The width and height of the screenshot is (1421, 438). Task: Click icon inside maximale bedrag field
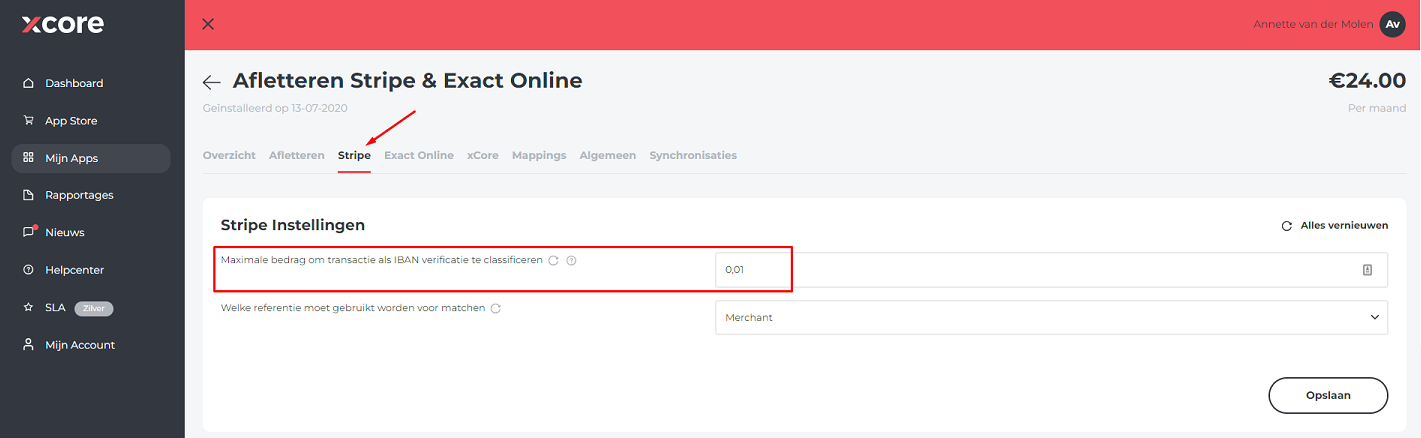click(1367, 270)
